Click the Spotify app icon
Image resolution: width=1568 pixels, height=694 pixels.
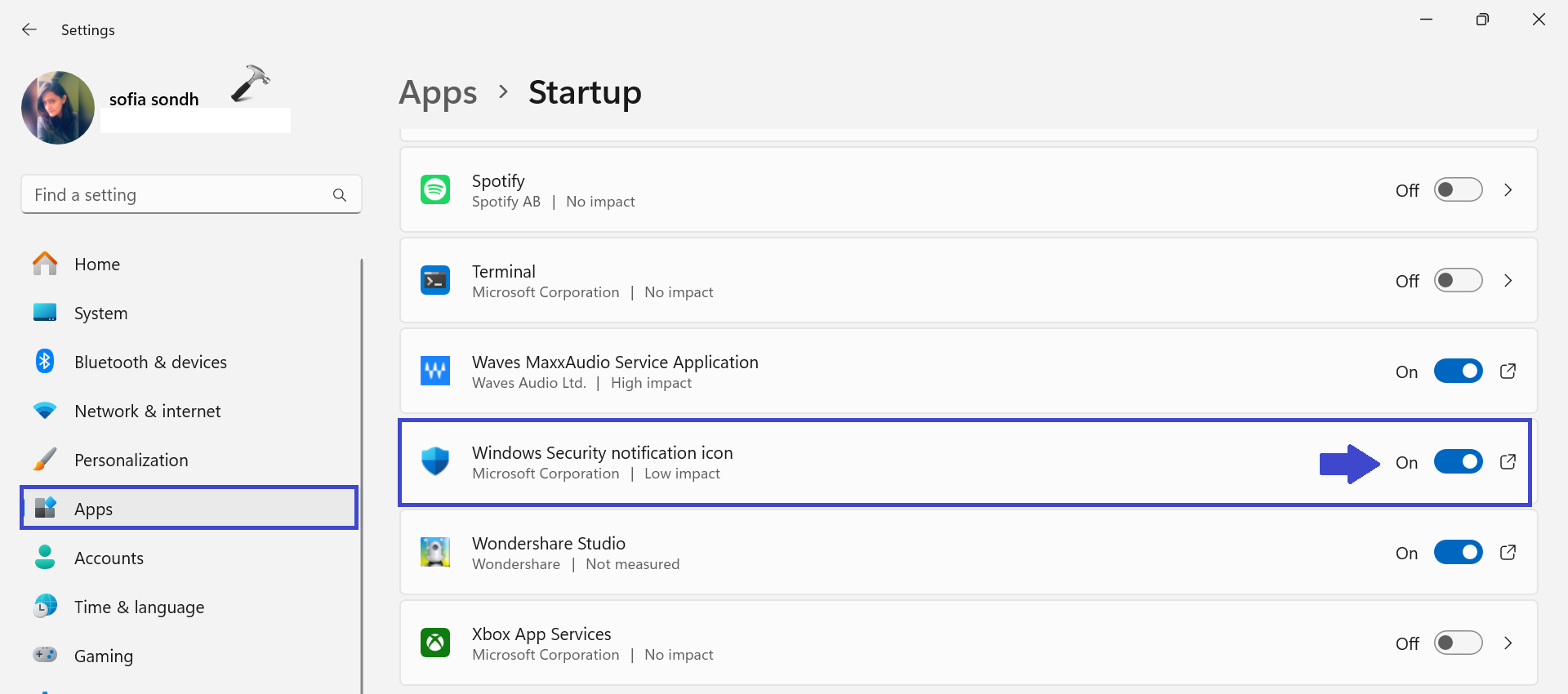[x=434, y=189]
